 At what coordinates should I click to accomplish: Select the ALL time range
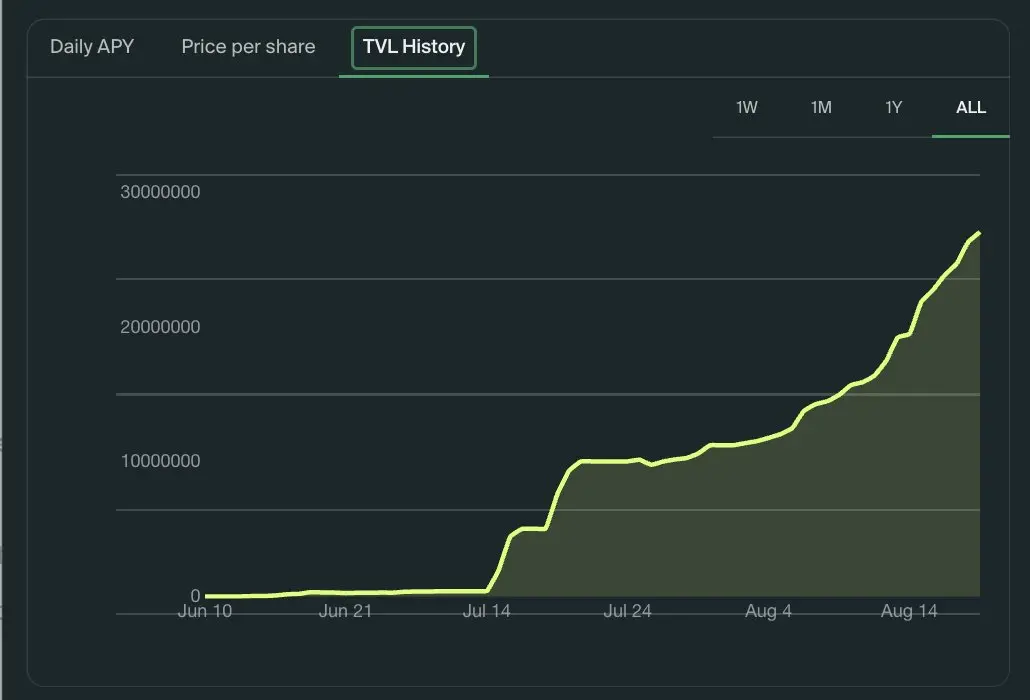coord(971,108)
